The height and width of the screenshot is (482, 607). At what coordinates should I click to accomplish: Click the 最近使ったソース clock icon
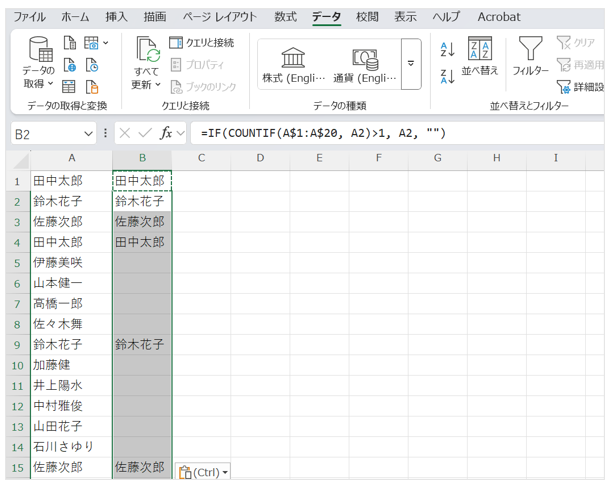(92, 65)
